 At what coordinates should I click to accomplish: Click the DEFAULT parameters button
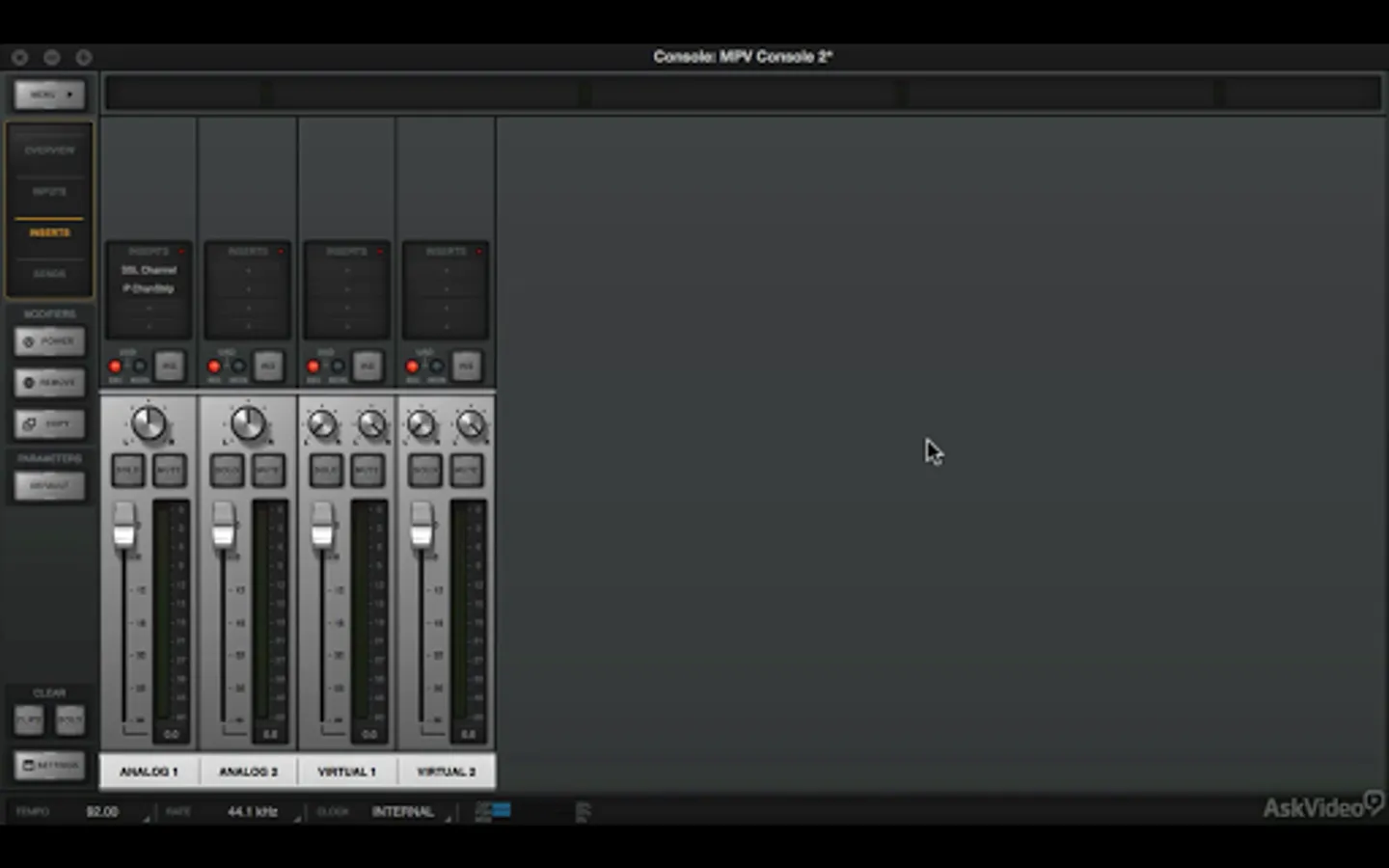(x=49, y=486)
